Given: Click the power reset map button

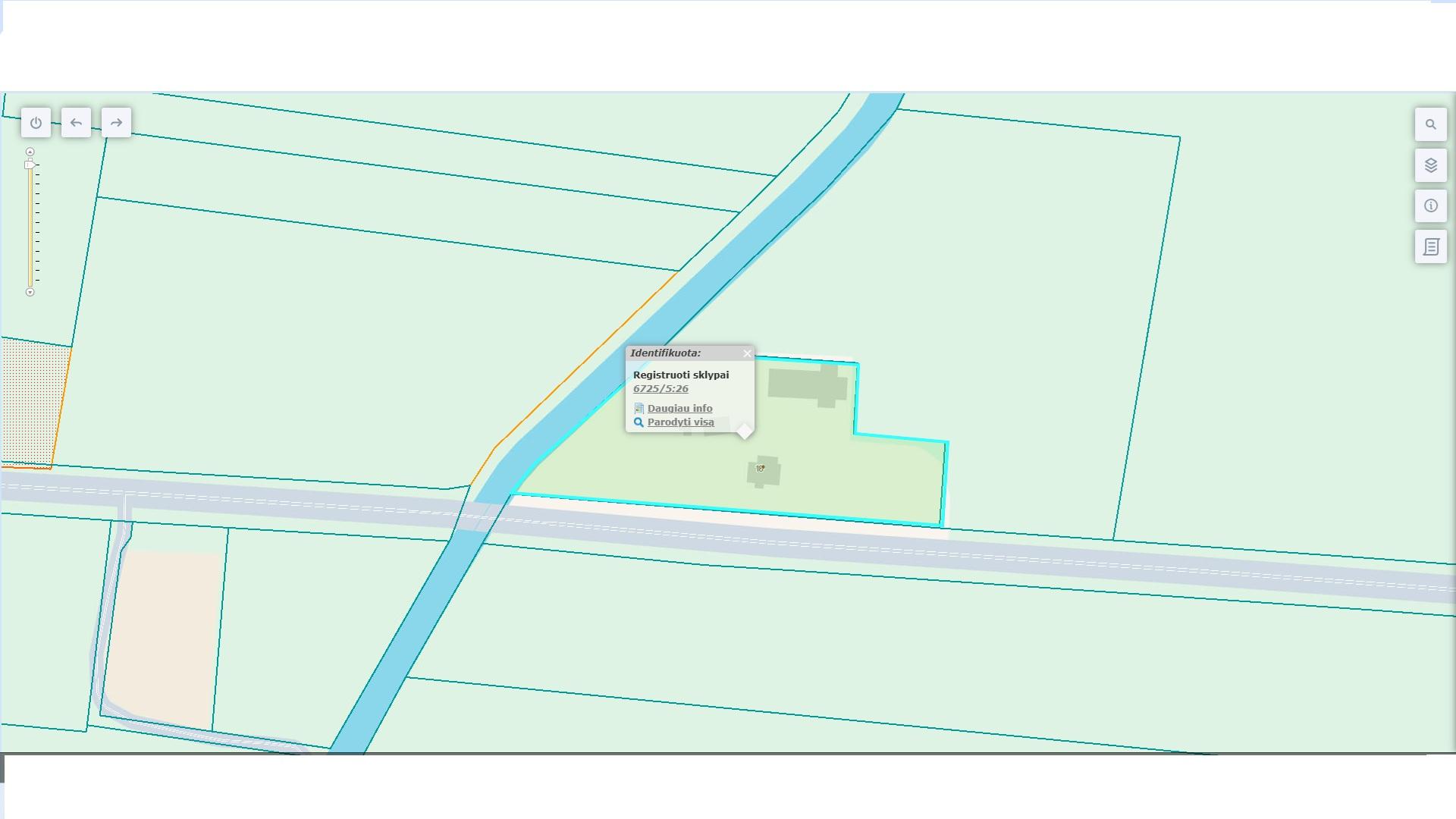Looking at the screenshot, I should pyautogui.click(x=36, y=123).
